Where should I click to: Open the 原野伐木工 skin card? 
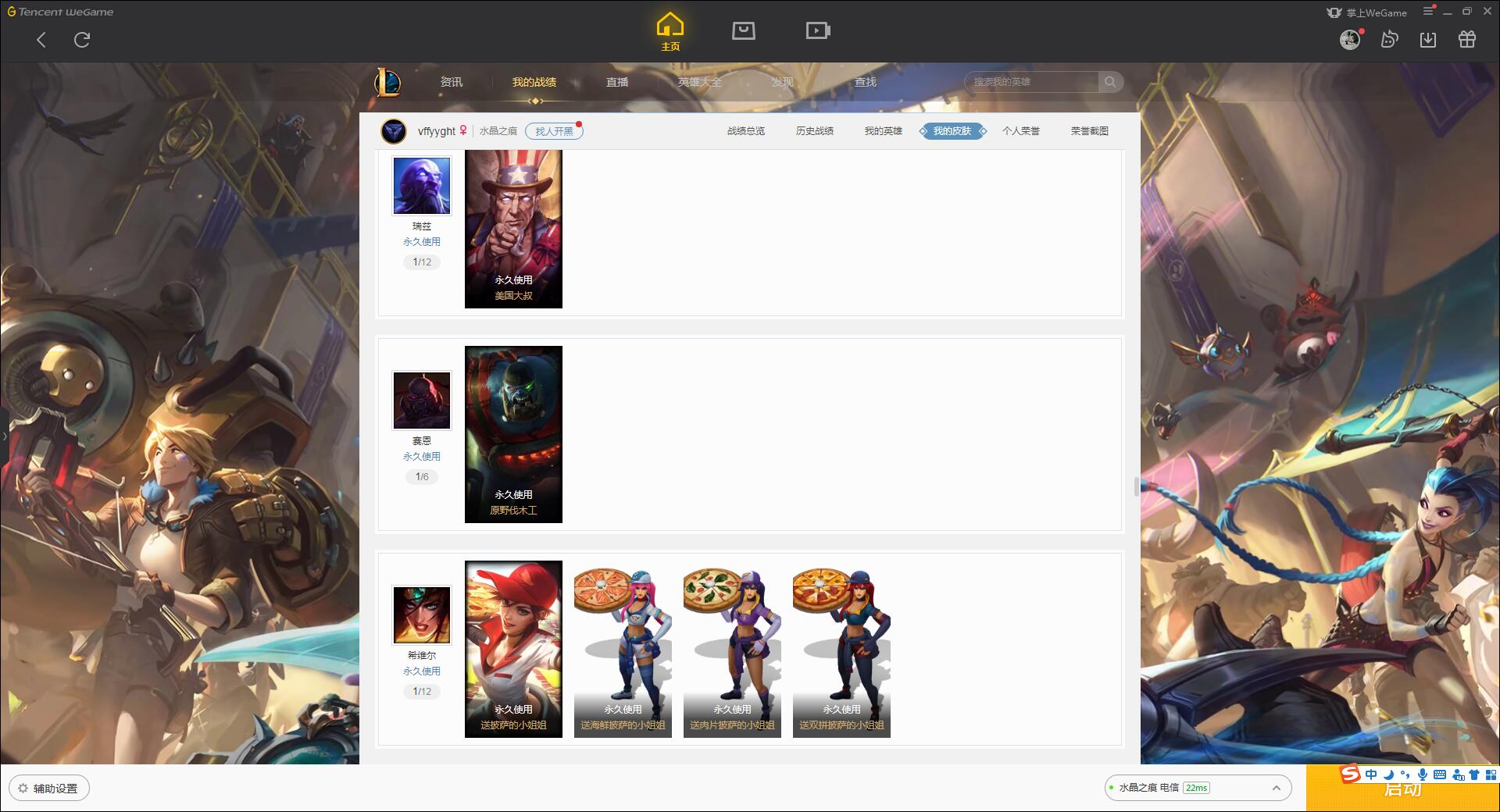[x=513, y=434]
